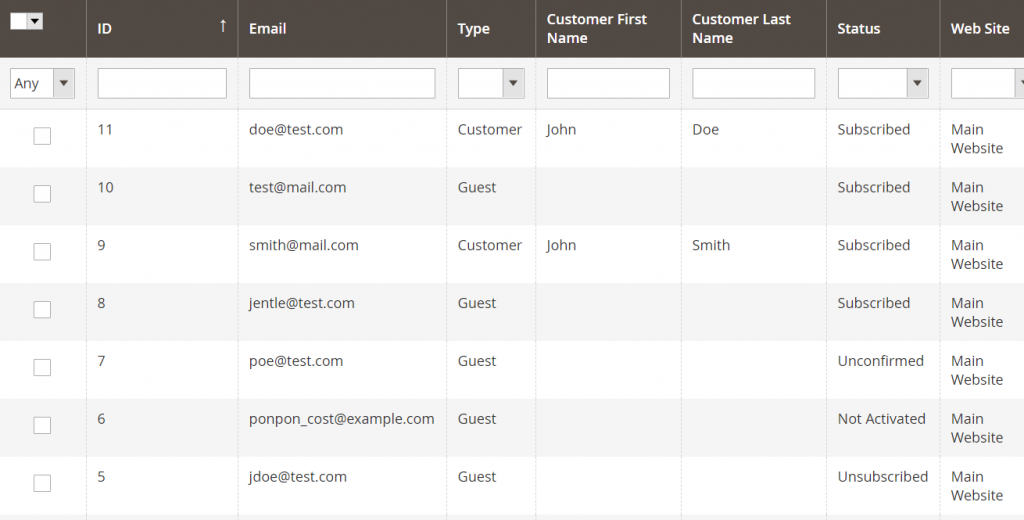1024x520 pixels.
Task: Open the Status filter dropdown
Action: [x=883, y=84]
